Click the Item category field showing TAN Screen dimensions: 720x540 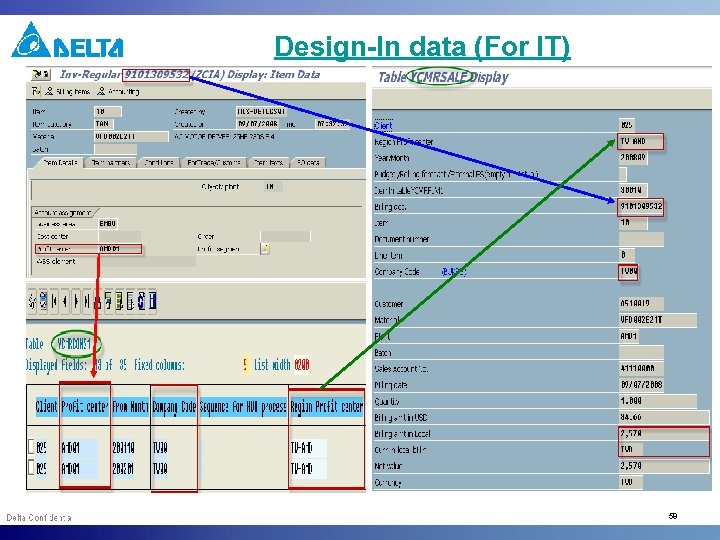[x=103, y=124]
